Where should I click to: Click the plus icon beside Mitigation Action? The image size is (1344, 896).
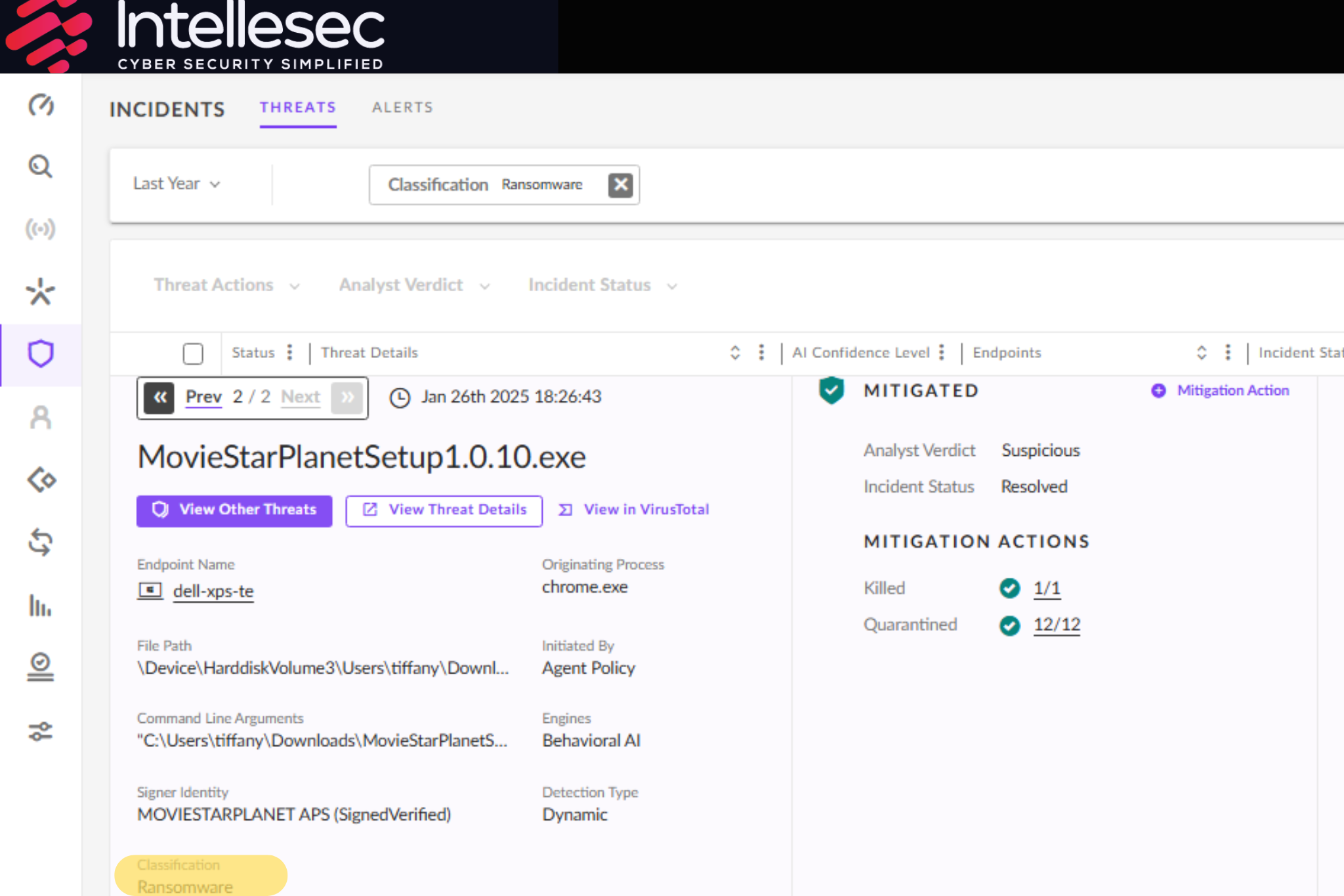1158,390
